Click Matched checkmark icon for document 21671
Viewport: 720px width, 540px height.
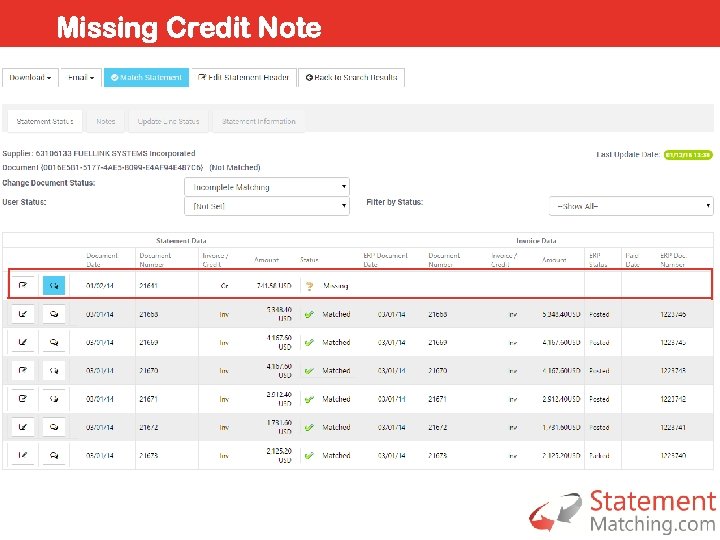click(x=309, y=399)
